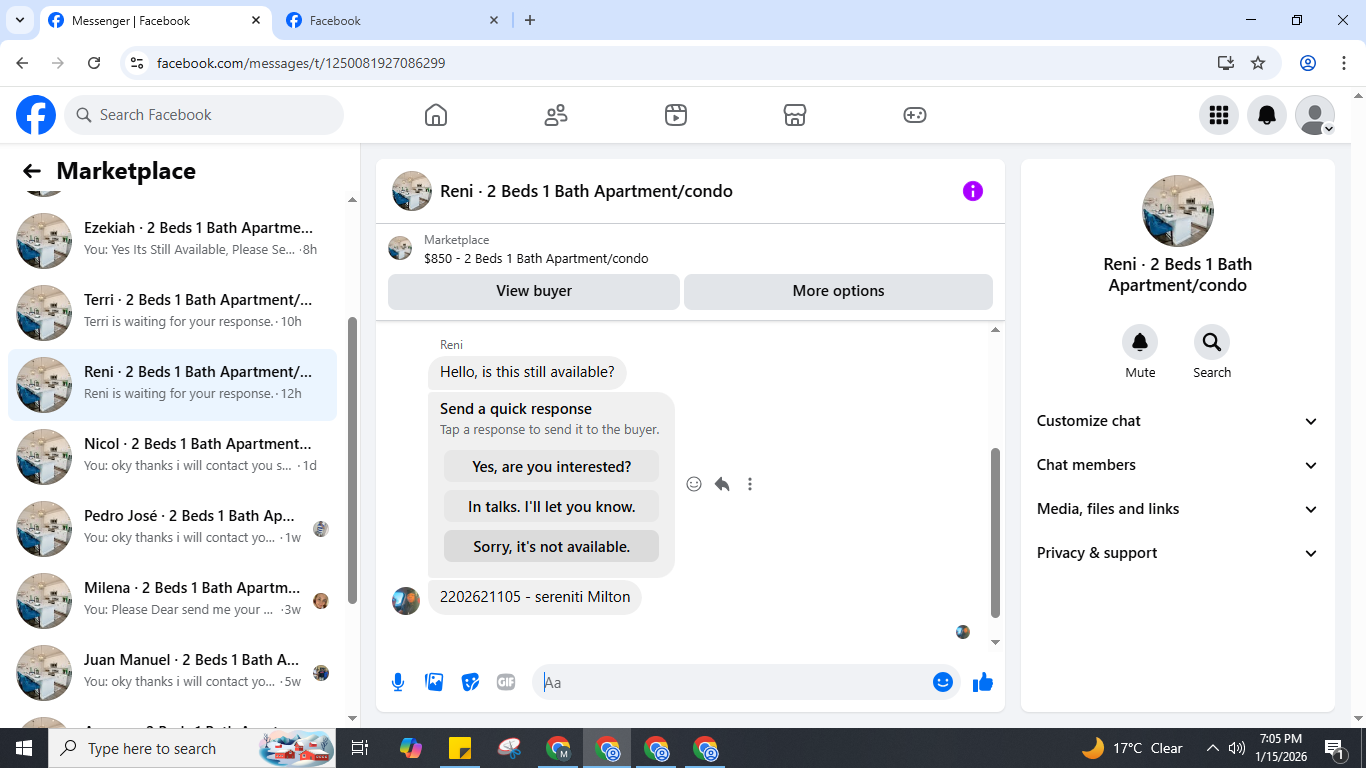Bookmark this page with the star icon
This screenshot has height=768, width=1366.
[1258, 63]
